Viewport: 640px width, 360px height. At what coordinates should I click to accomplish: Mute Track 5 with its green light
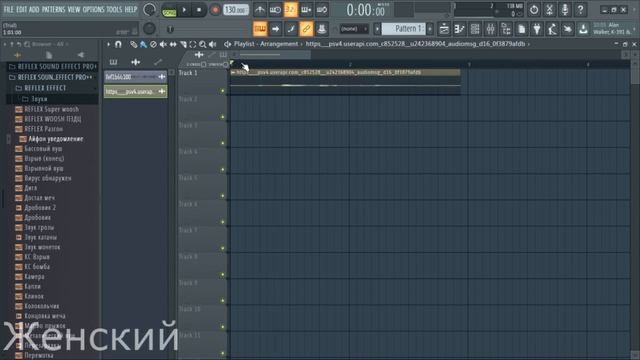coord(223,196)
